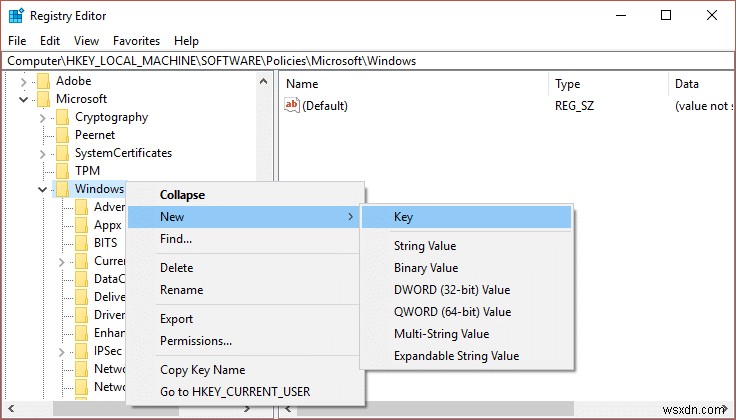Click the BITS folder icon
This screenshot has width=736, height=420.
tap(82, 243)
